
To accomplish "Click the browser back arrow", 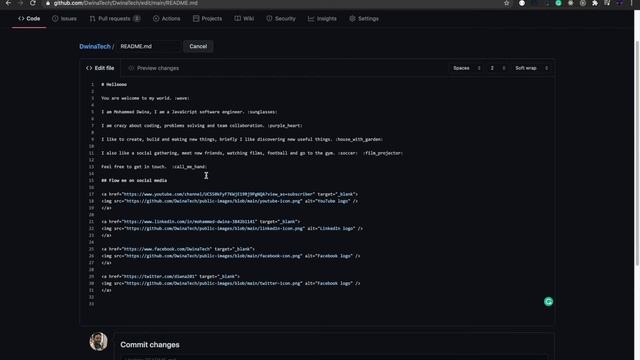I will (x=8, y=3).
